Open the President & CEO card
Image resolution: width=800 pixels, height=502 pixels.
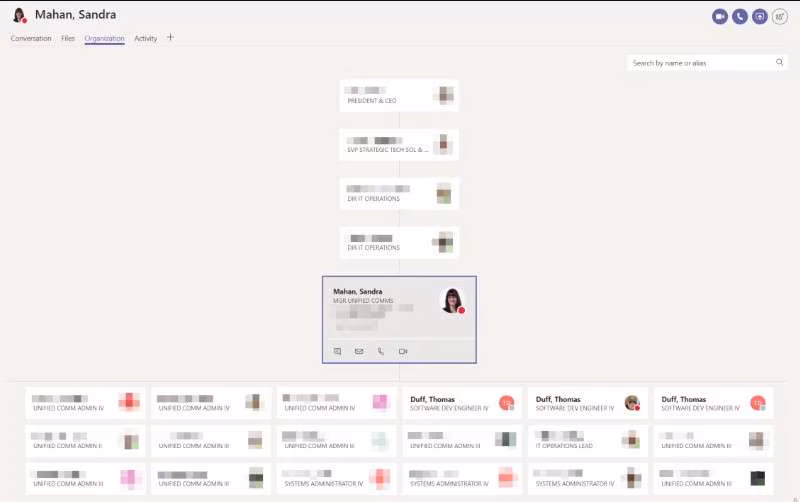click(399, 95)
